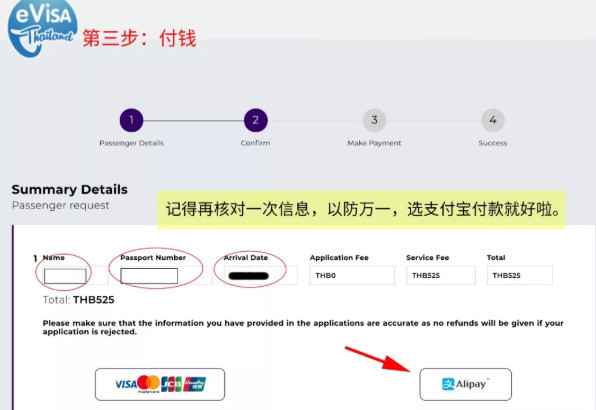
Task: Select step 4 Success circle
Action: [493, 120]
